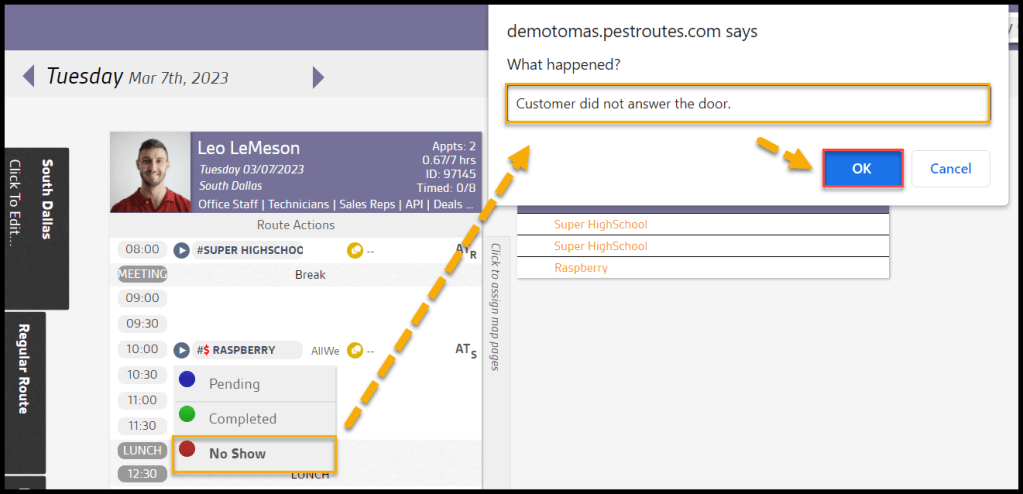Select Completed status from dropdown

[x=242, y=419]
